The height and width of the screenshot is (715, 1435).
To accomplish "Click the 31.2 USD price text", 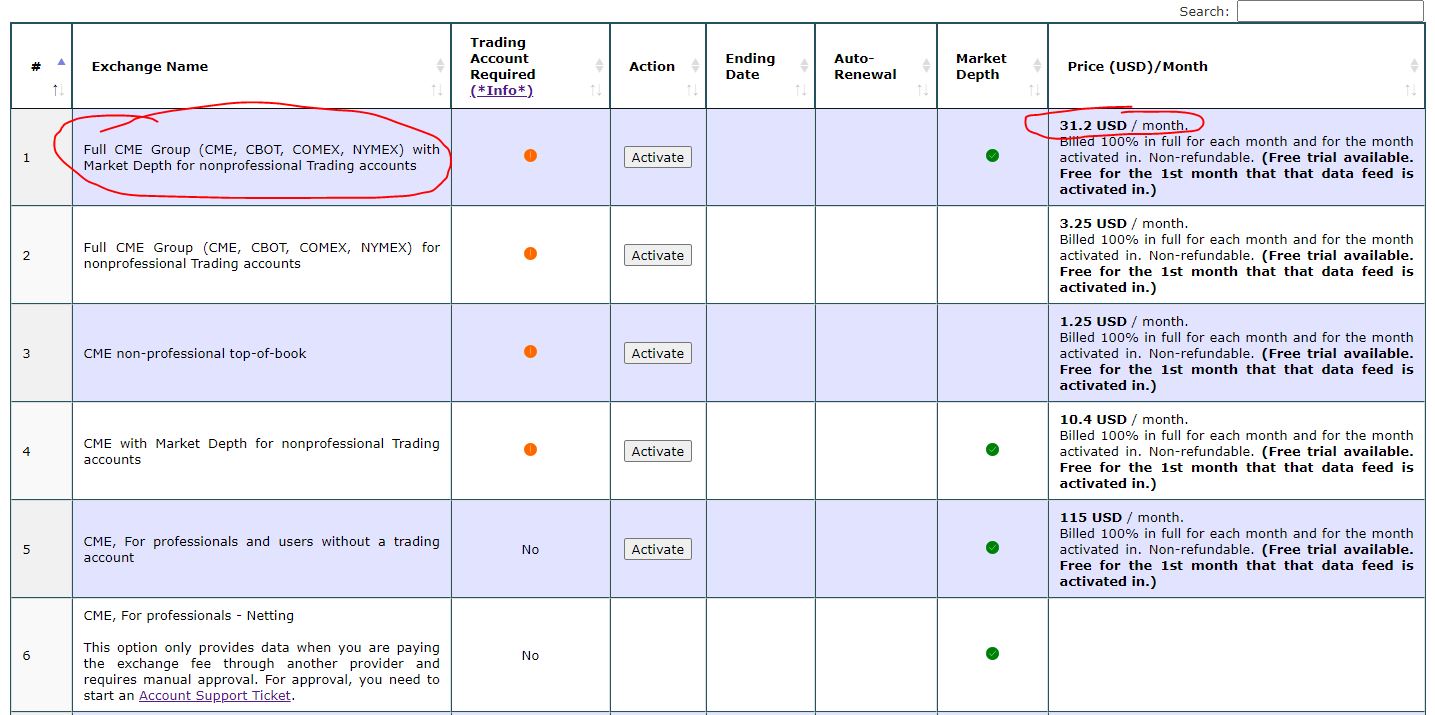I will click(1093, 125).
